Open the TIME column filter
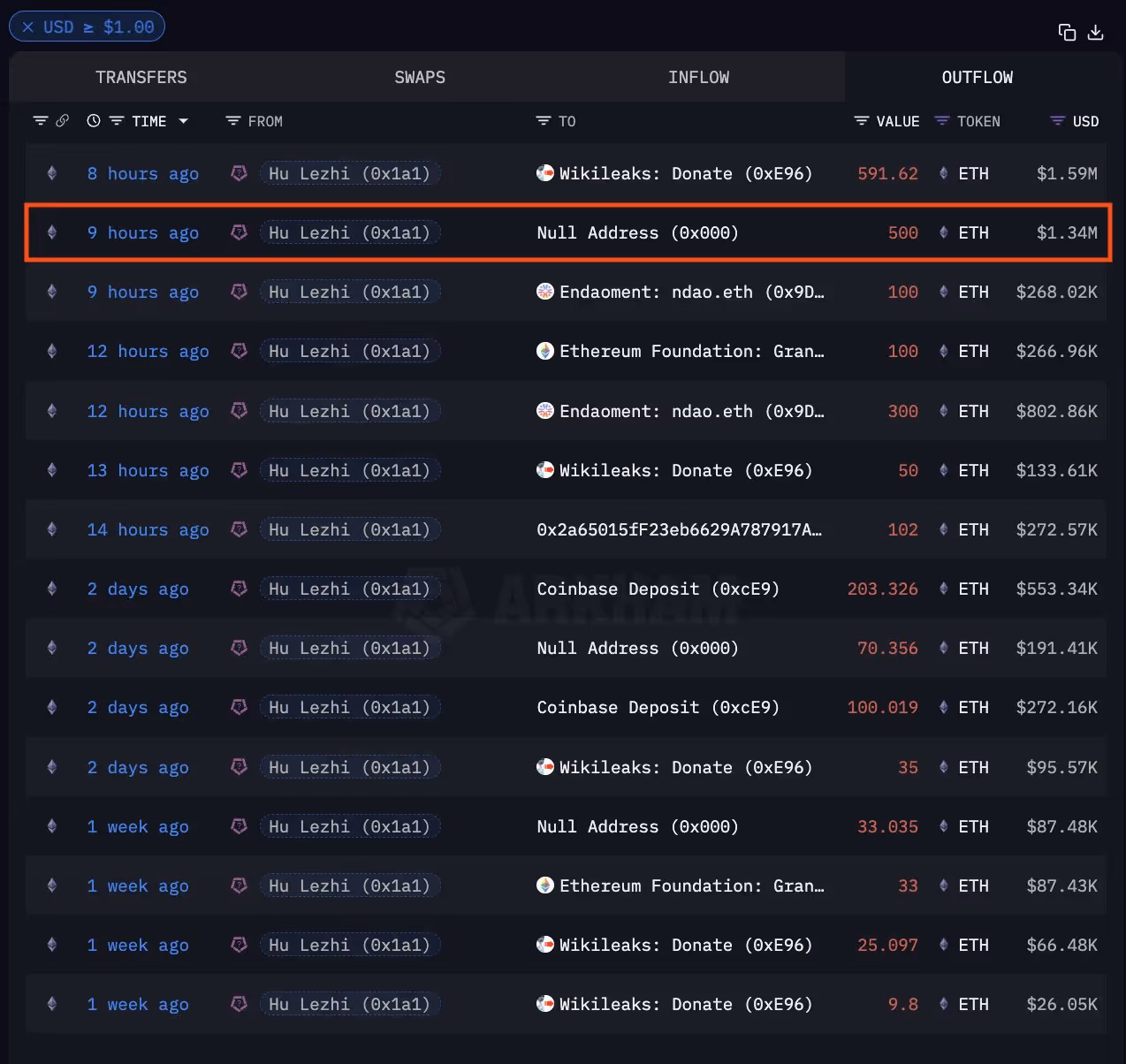This screenshot has height=1064, width=1126. coord(117,121)
